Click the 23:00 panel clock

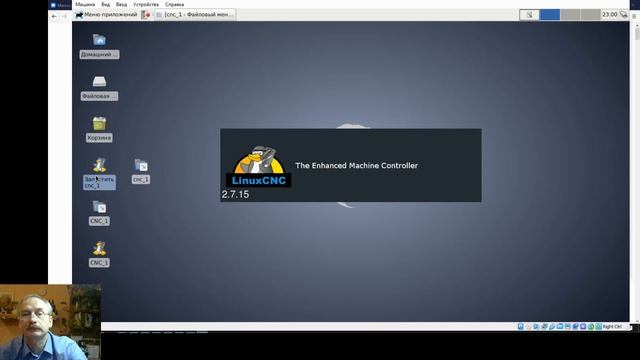point(609,15)
